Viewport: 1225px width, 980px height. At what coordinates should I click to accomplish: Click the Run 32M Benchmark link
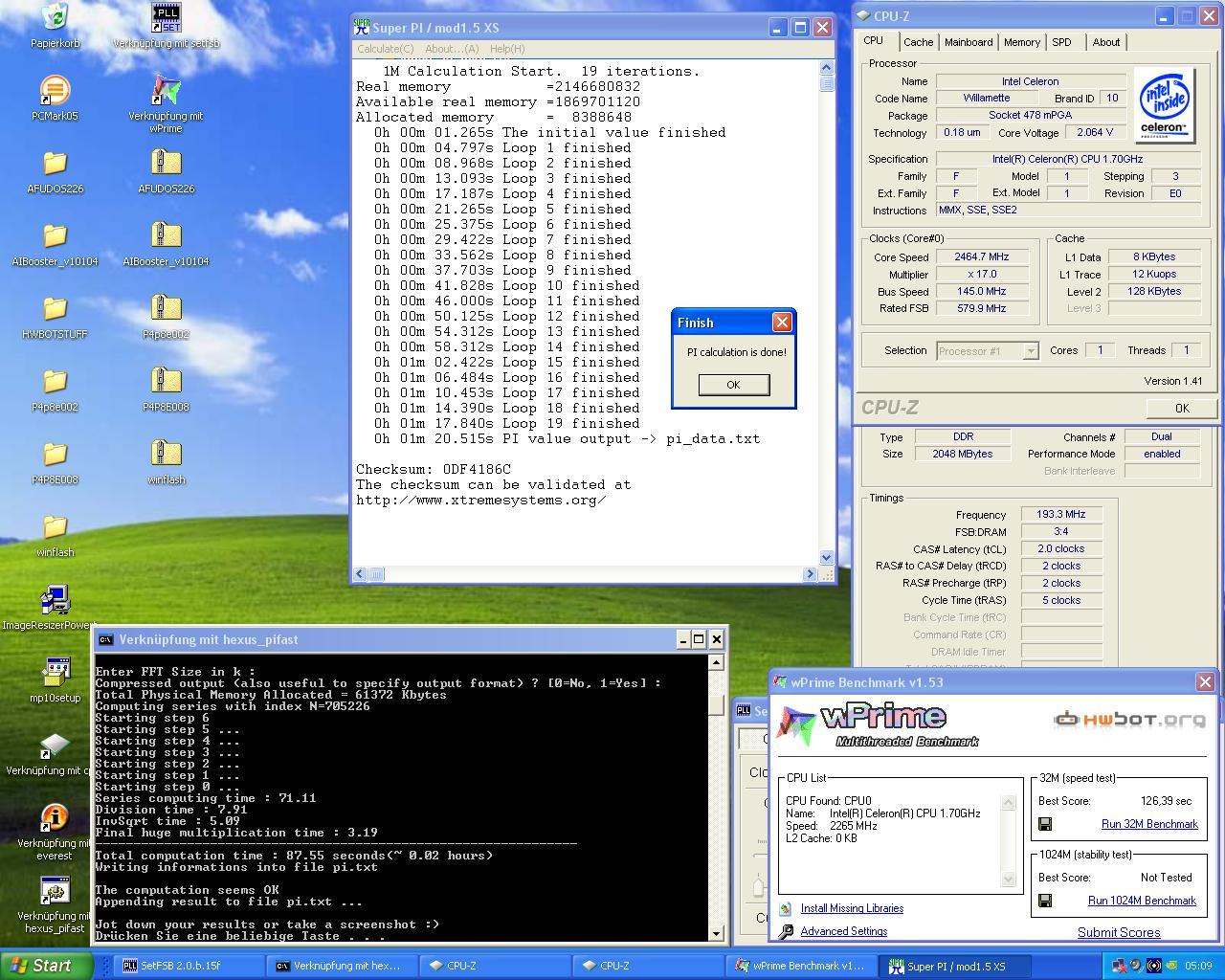(1149, 824)
